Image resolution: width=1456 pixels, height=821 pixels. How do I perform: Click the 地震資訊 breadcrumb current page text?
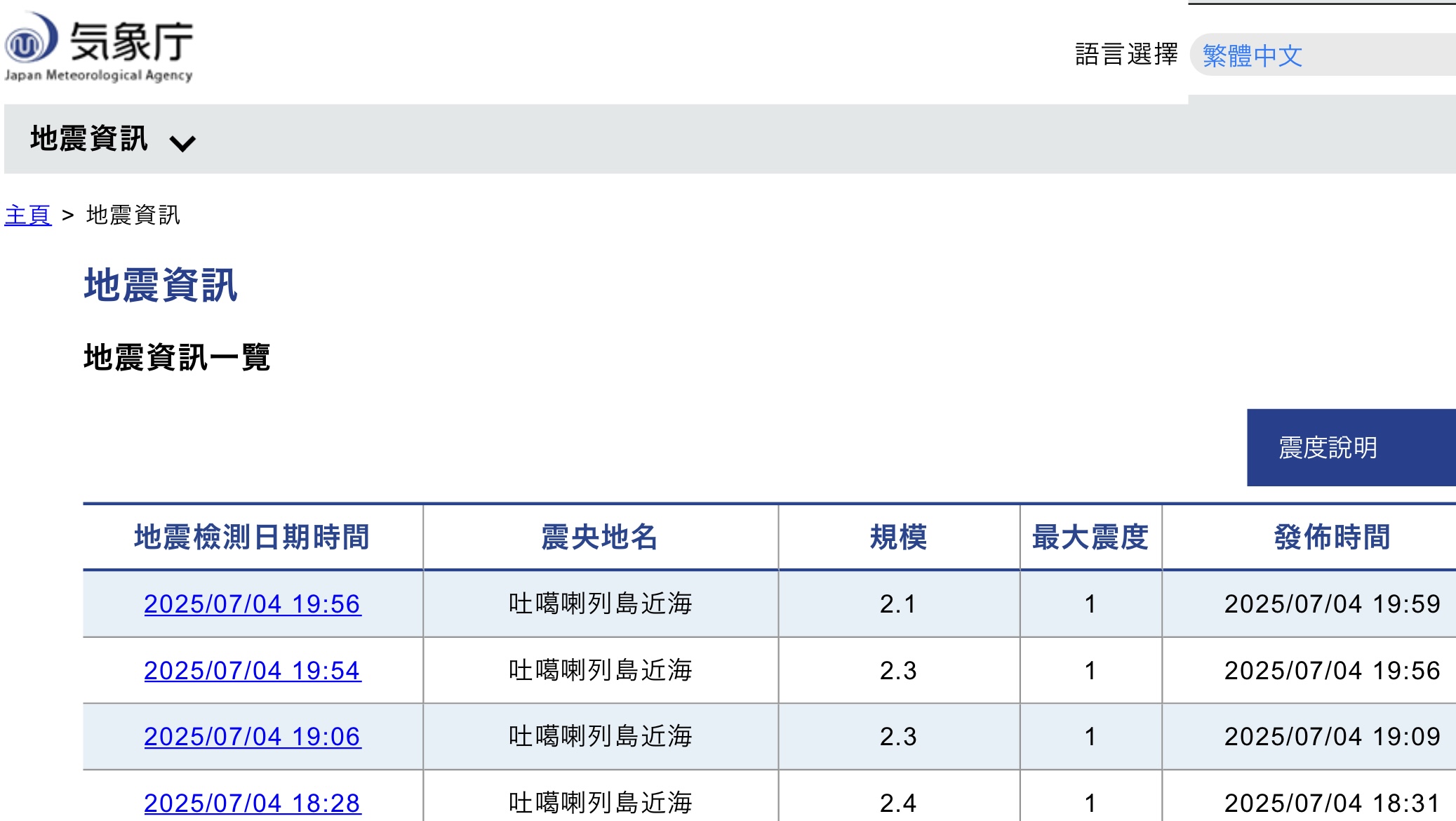pyautogui.click(x=133, y=215)
